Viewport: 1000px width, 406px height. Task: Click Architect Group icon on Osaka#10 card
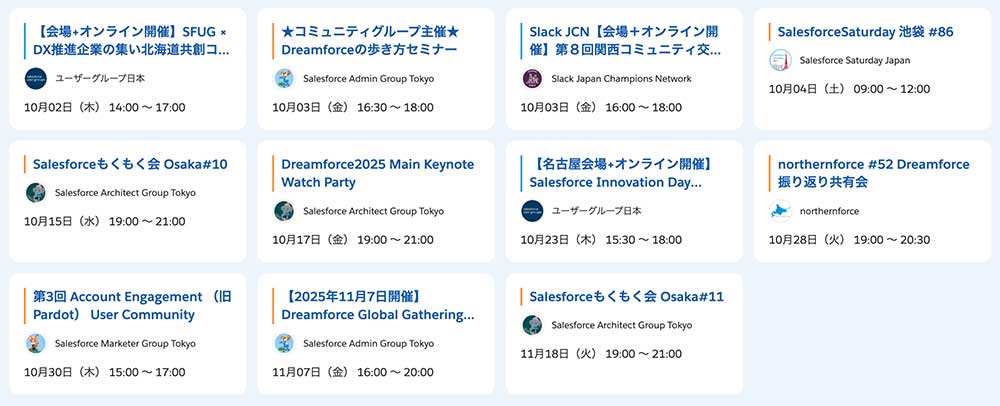(37, 192)
